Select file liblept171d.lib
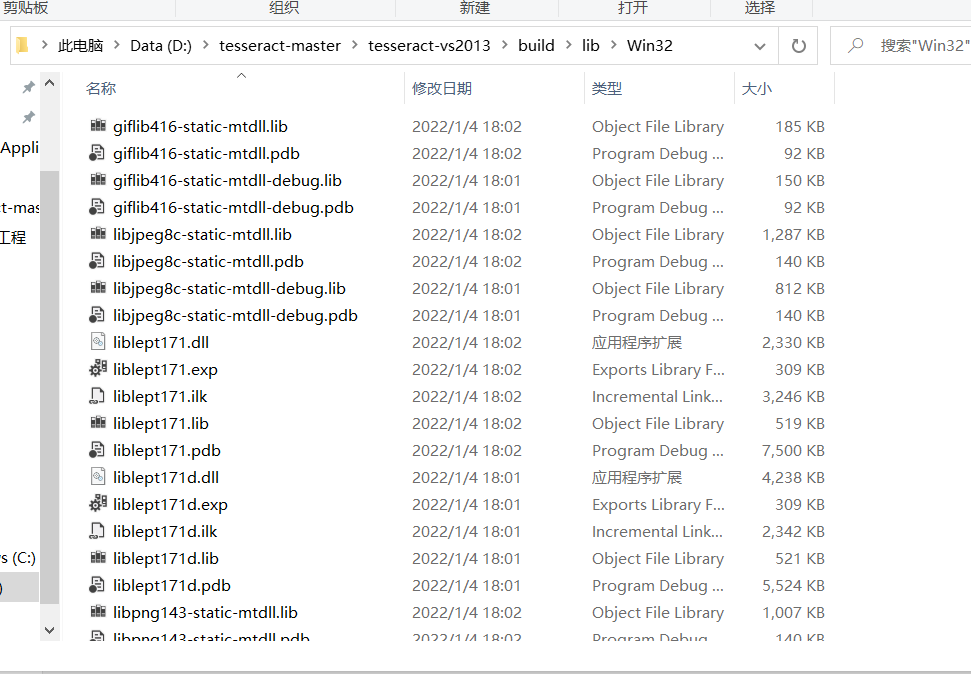971x674 pixels. point(166,559)
